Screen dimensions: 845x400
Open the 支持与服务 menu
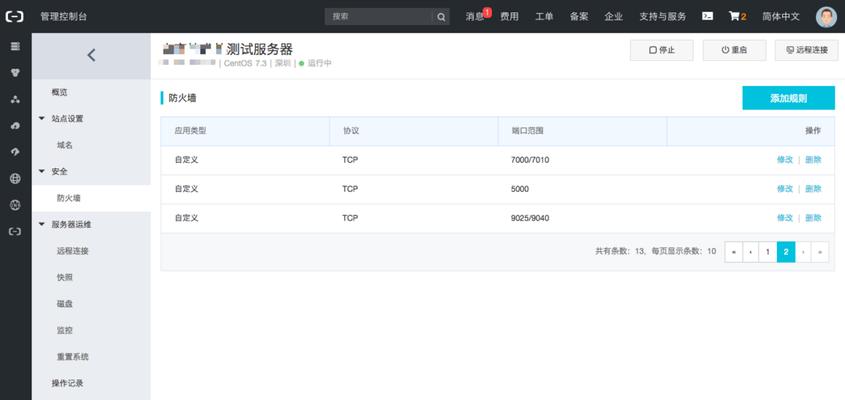663,17
